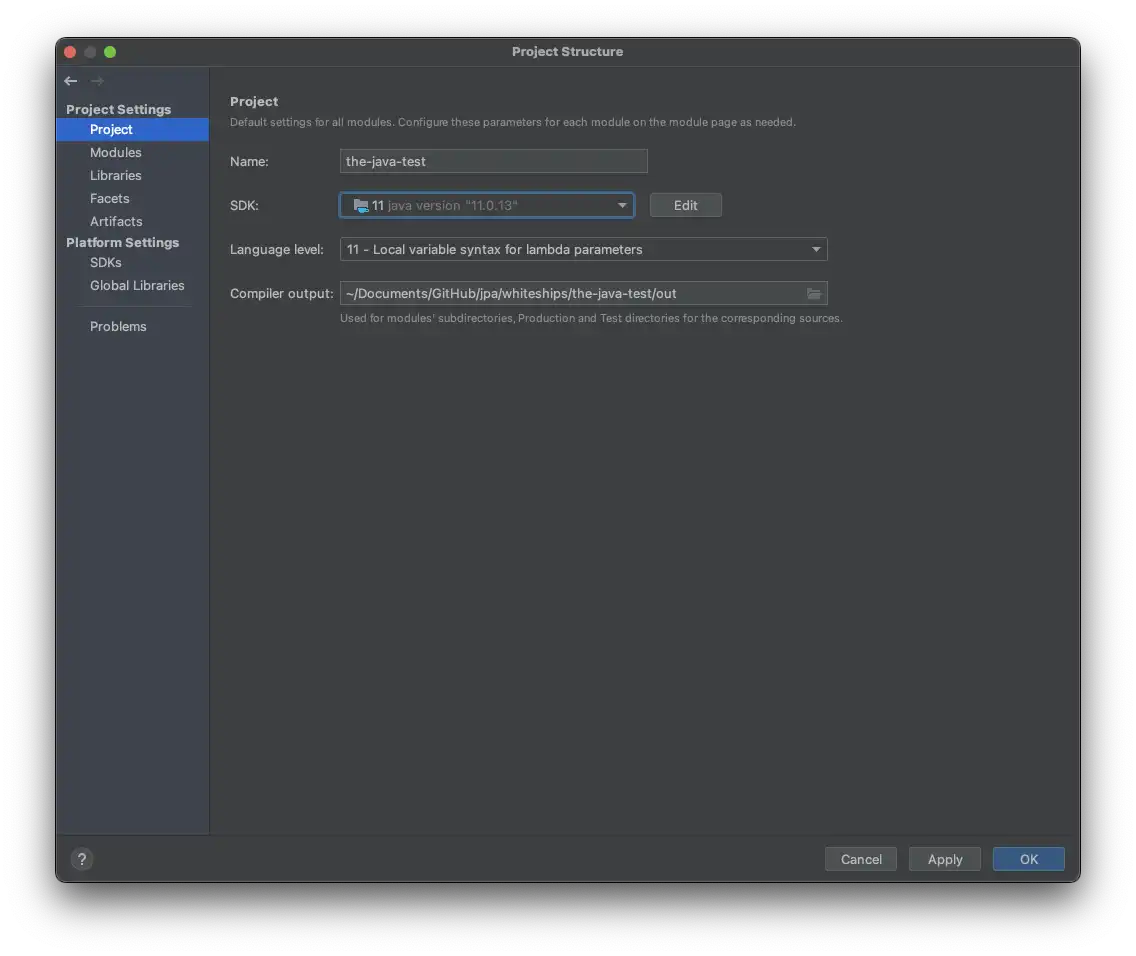Expand the Language level dropdown
The width and height of the screenshot is (1136, 956).
pyautogui.click(x=816, y=249)
